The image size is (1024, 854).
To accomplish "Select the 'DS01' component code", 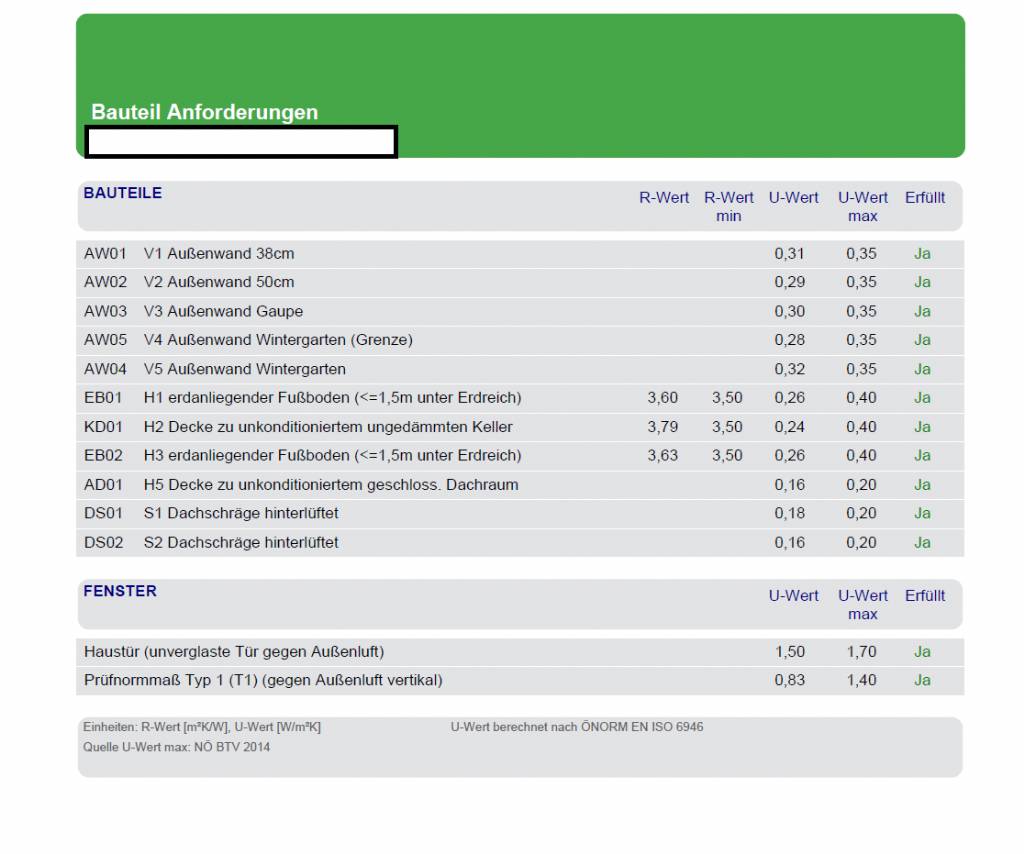I will 103,513.
